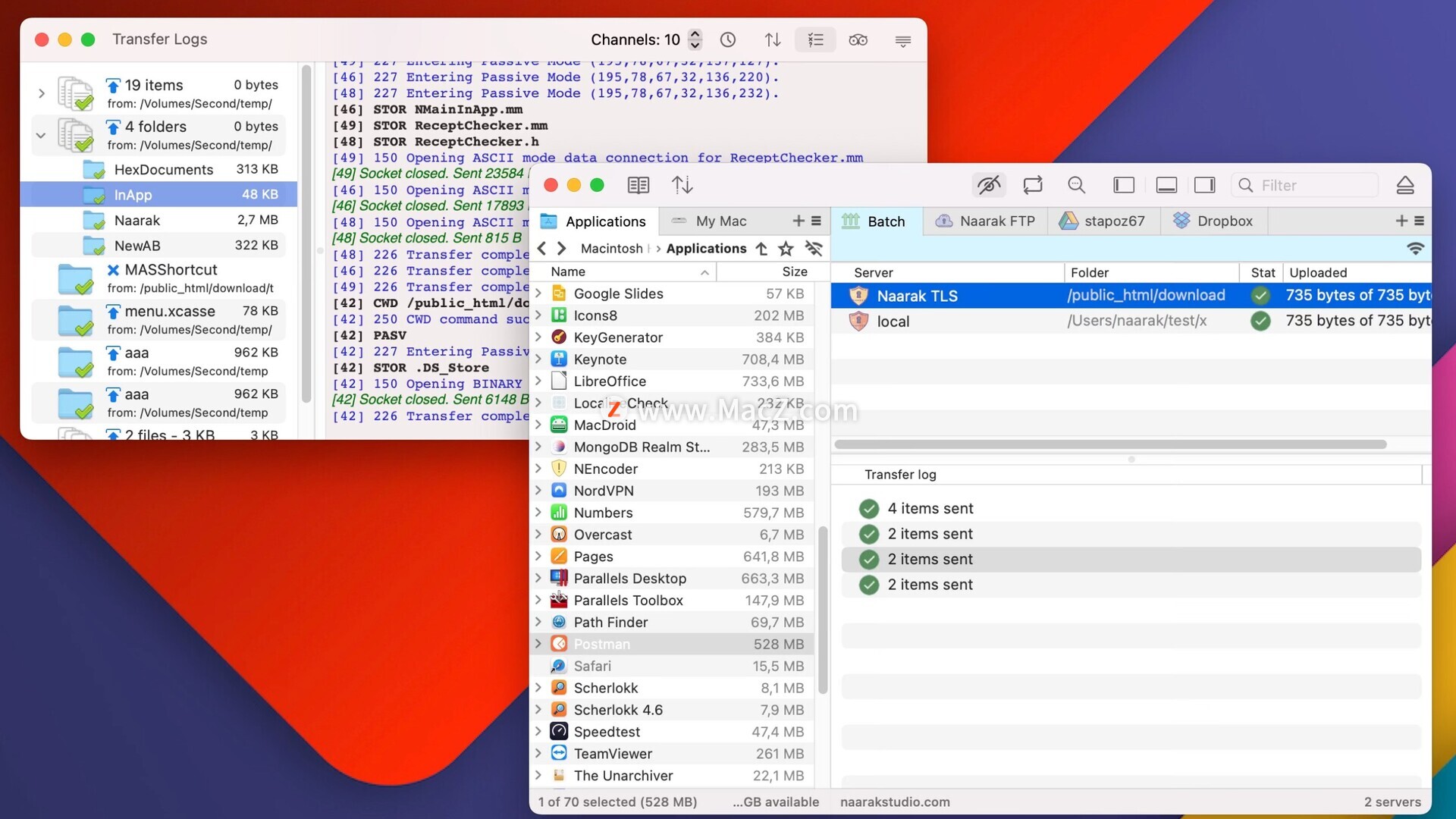Toggle the bottom panel icon

(x=1166, y=185)
